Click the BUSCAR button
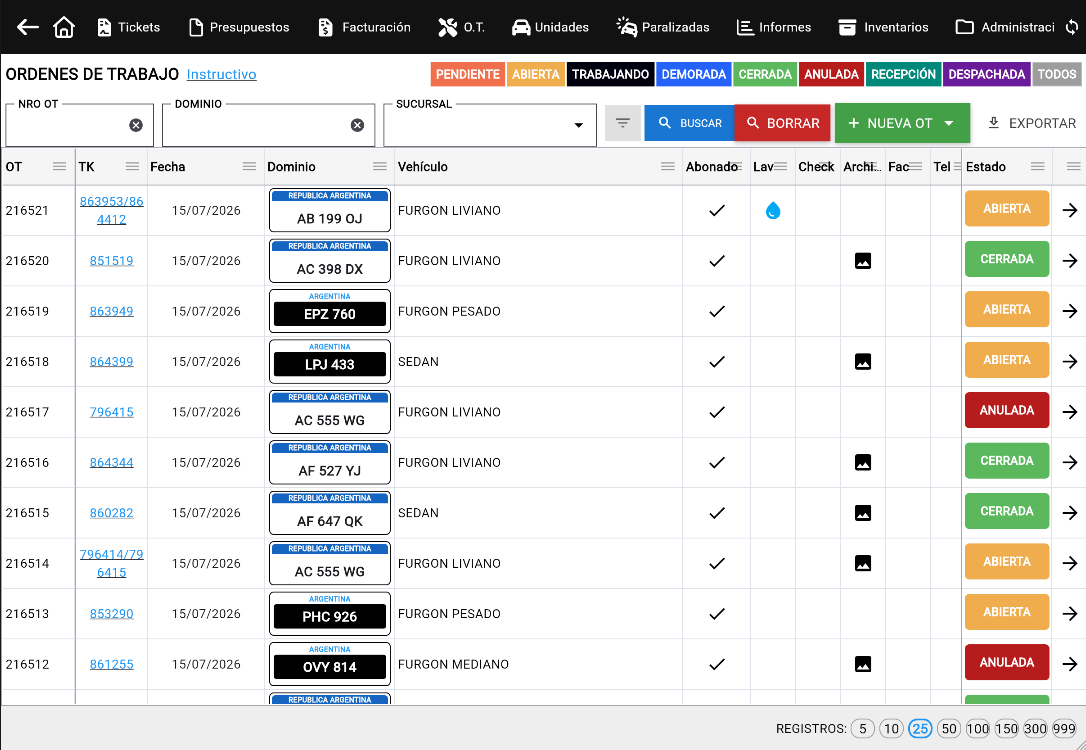This screenshot has width=1086, height=750. (689, 123)
